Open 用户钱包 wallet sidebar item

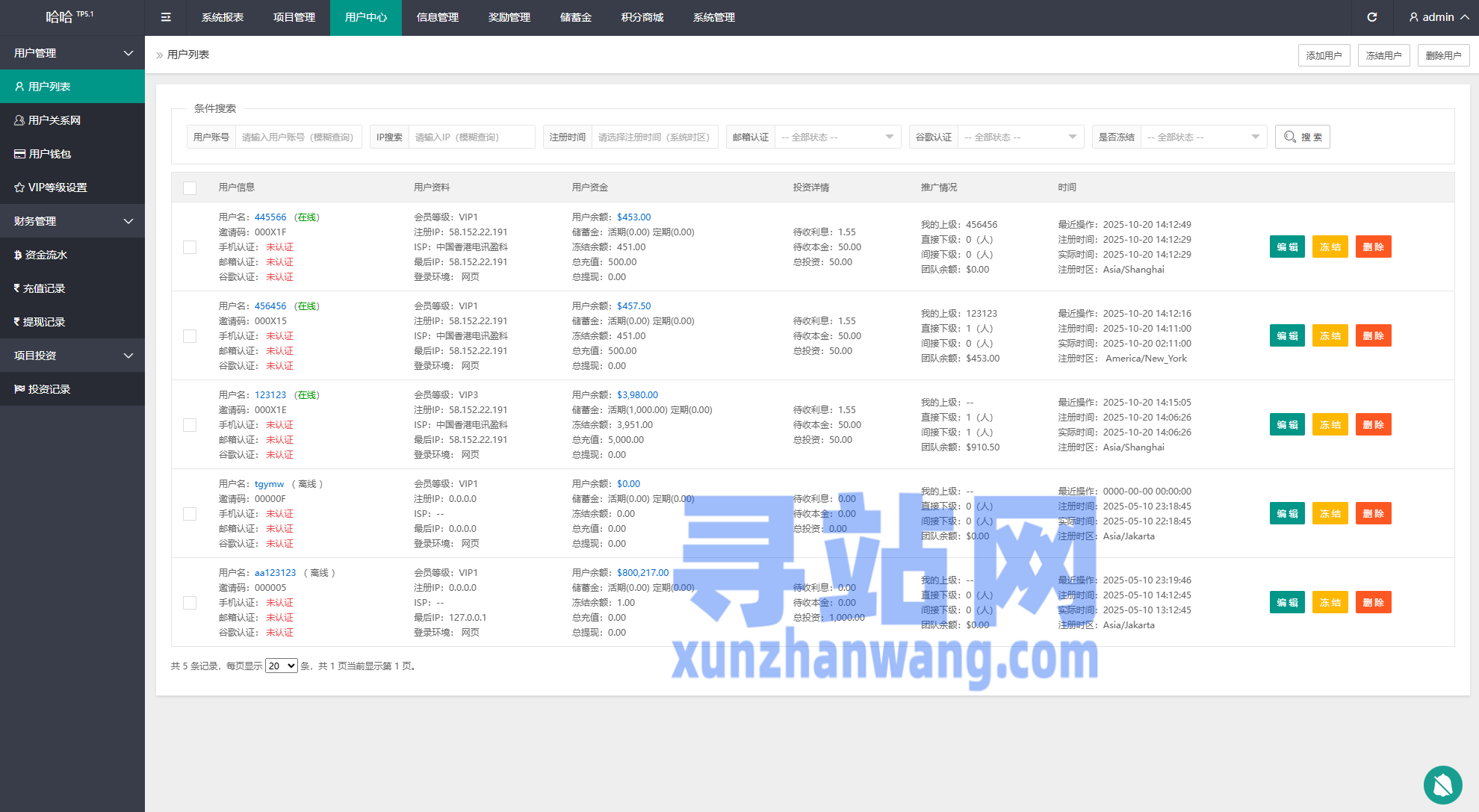49,154
